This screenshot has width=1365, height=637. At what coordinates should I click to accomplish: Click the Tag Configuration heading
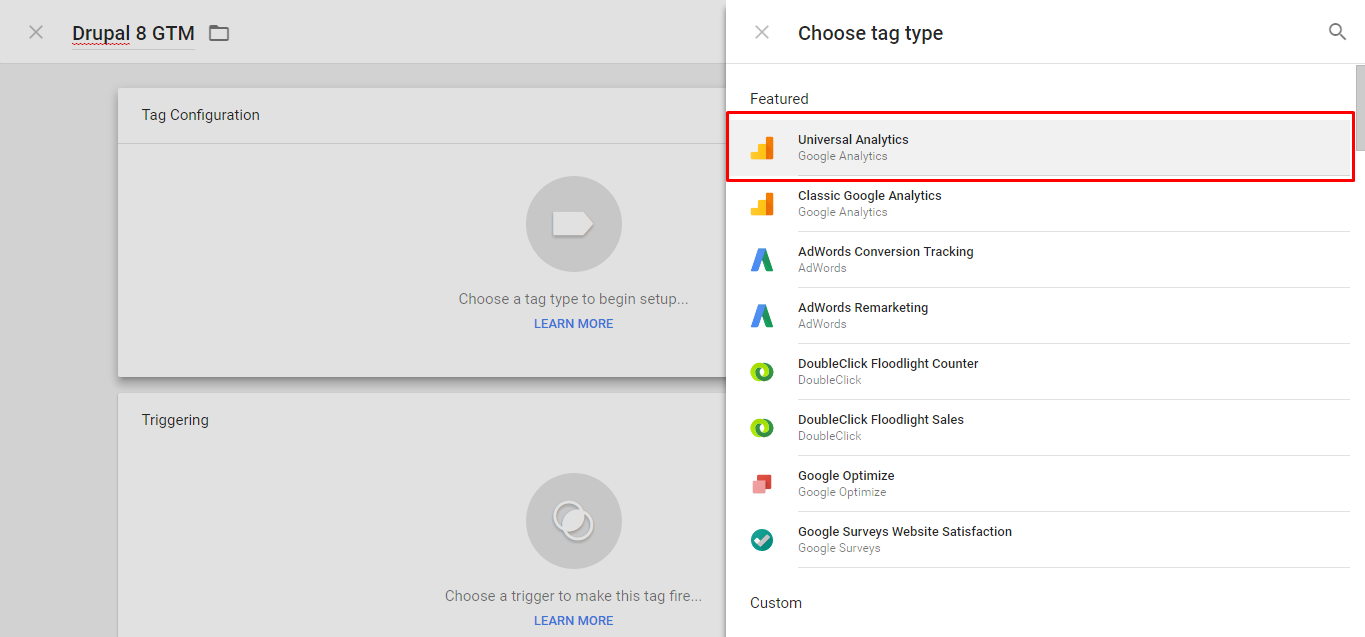coord(201,115)
